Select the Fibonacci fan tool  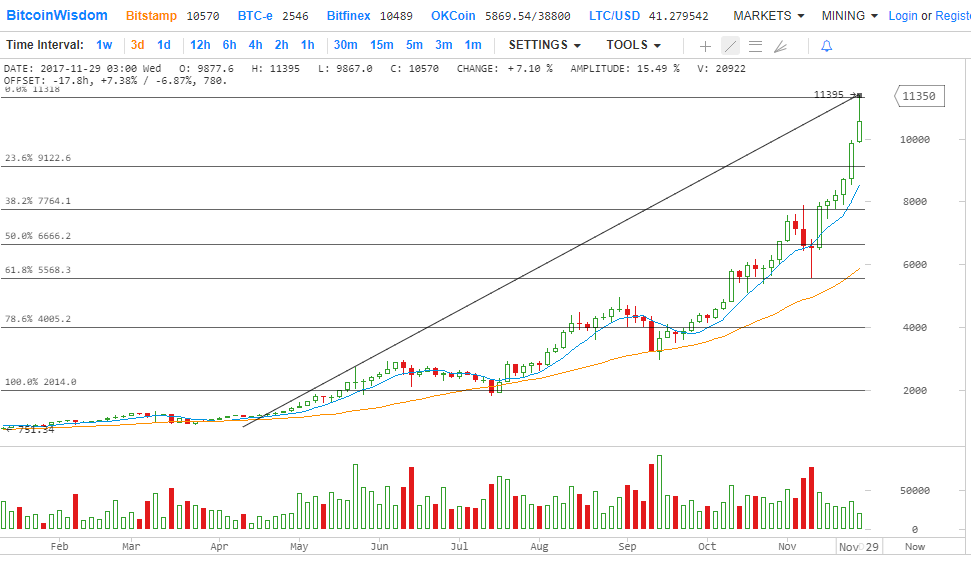780,46
